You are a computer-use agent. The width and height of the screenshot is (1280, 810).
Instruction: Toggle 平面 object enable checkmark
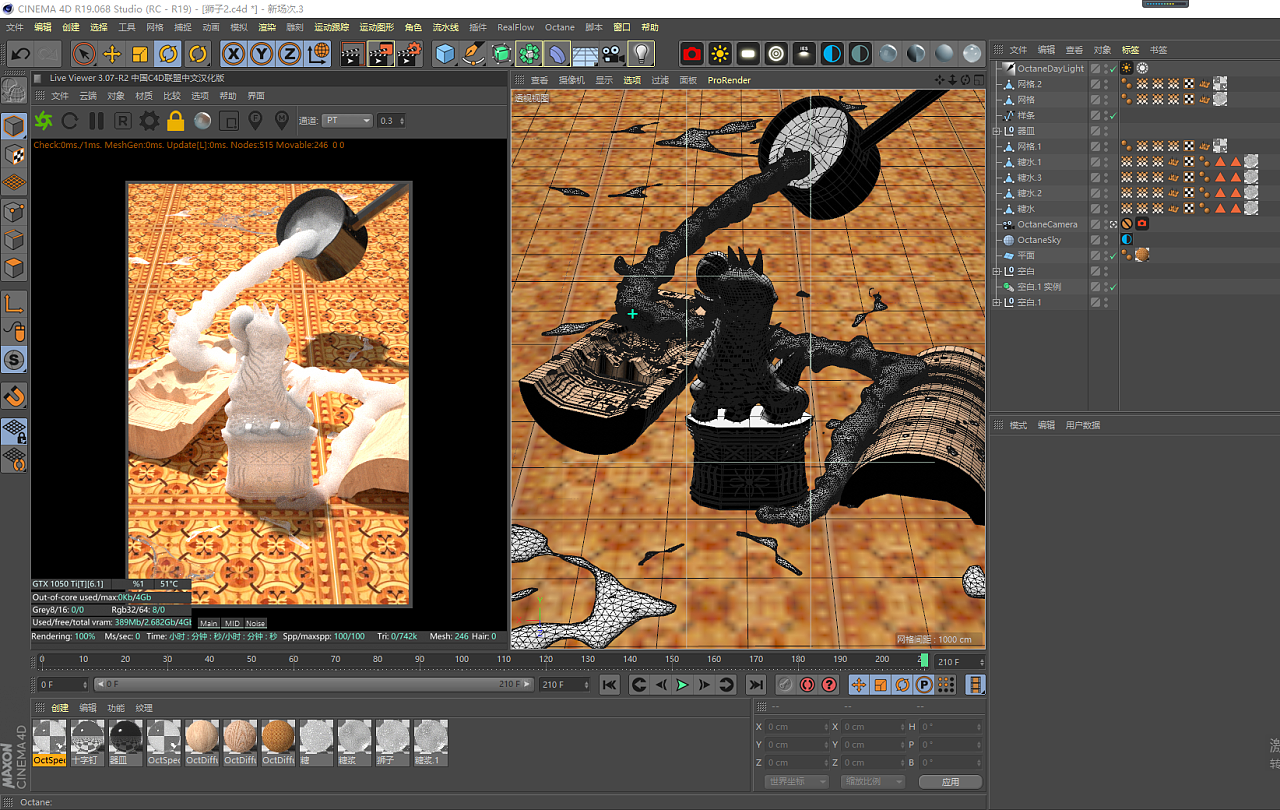pyautogui.click(x=1113, y=256)
